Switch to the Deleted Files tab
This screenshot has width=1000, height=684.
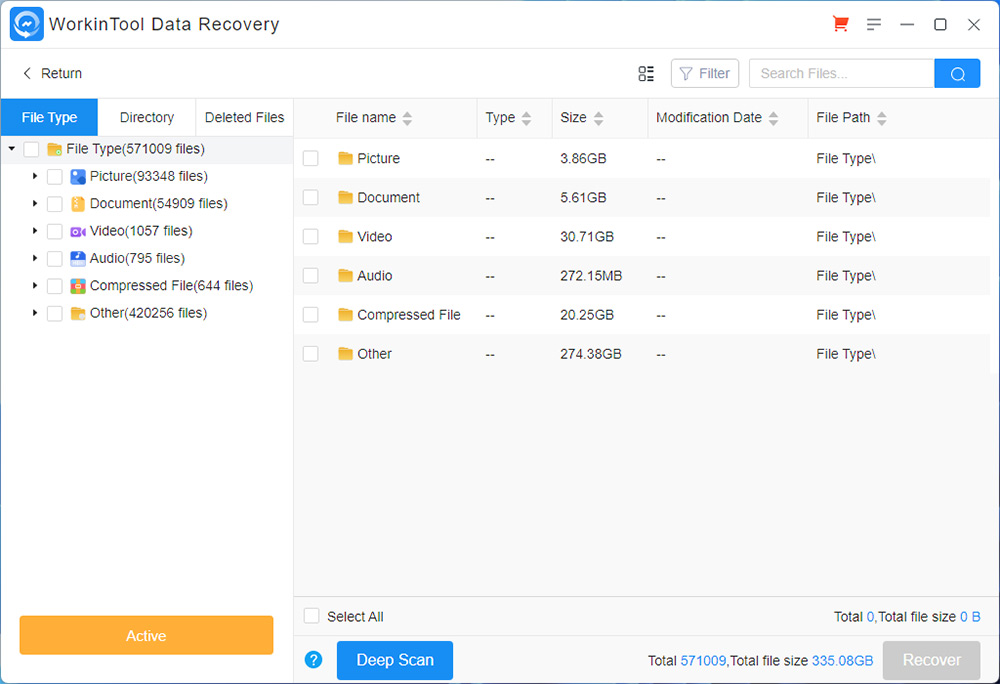[244, 117]
